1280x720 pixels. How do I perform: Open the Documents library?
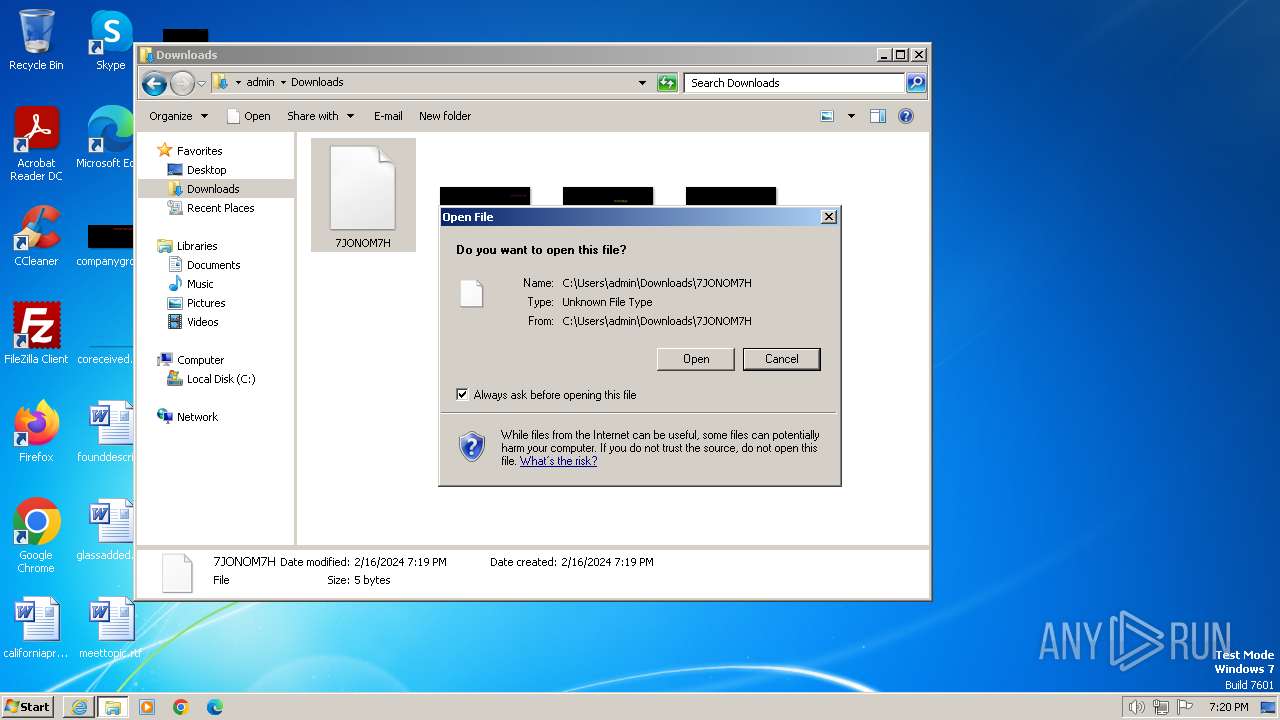coord(214,265)
